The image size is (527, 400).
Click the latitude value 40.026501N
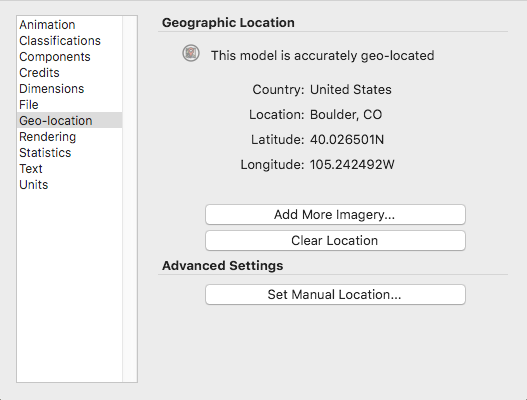(347, 139)
